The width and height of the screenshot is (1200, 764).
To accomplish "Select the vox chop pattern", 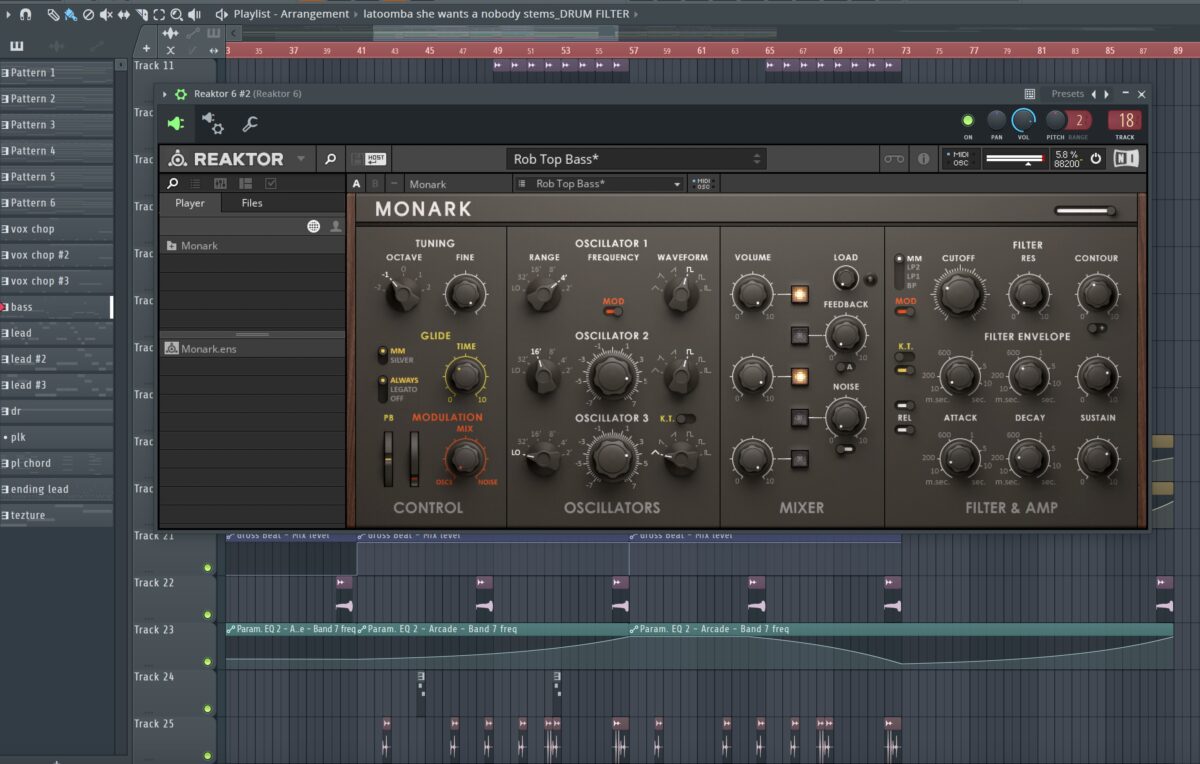I will (x=57, y=229).
